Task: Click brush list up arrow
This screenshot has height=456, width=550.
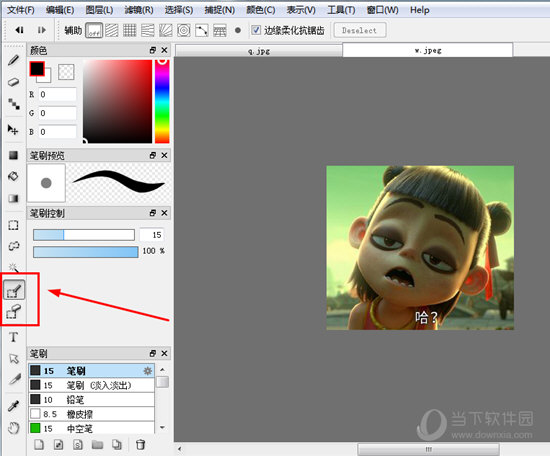Action: [162, 370]
